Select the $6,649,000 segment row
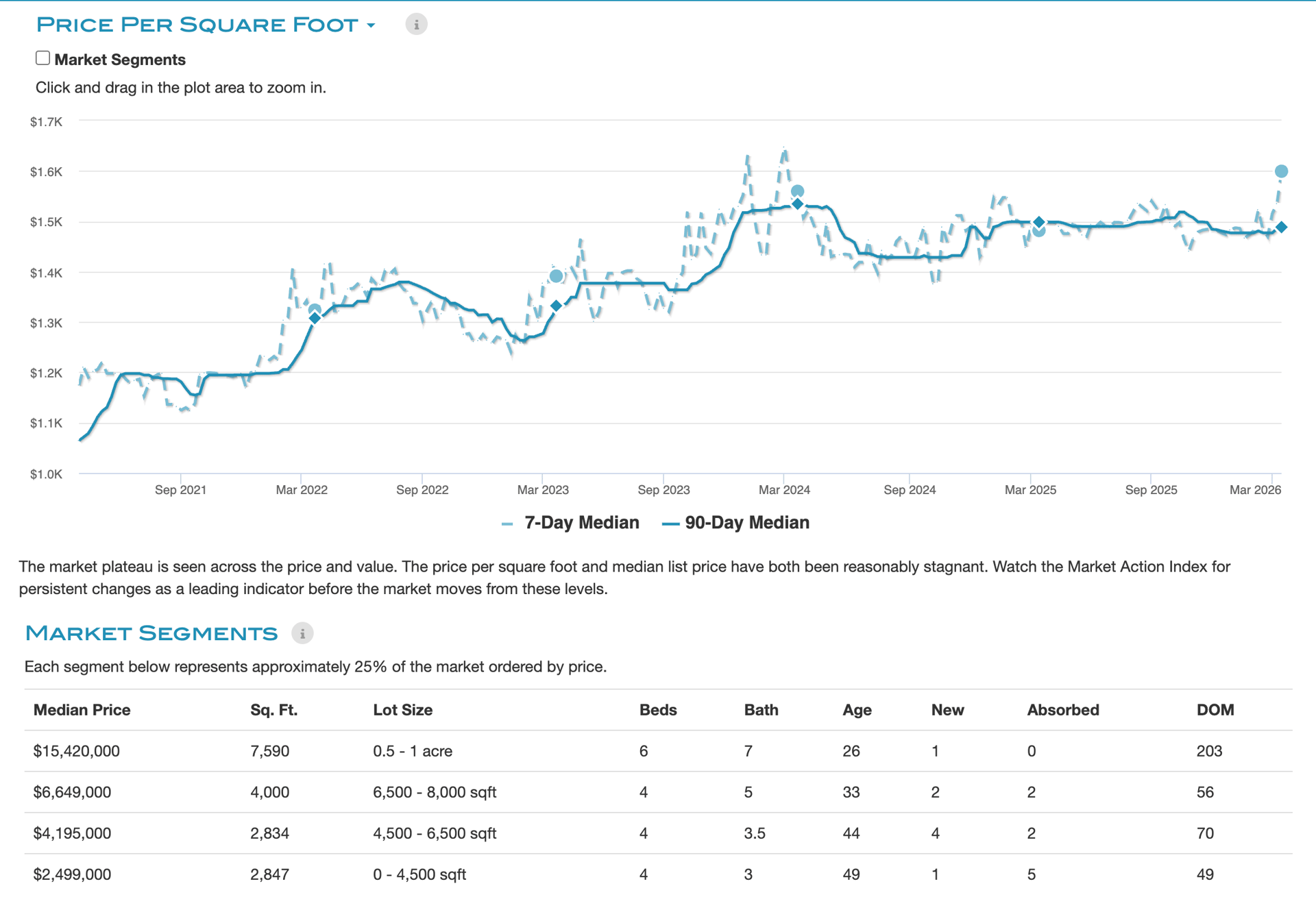Screen dimensions: 1316x897 click(72, 792)
